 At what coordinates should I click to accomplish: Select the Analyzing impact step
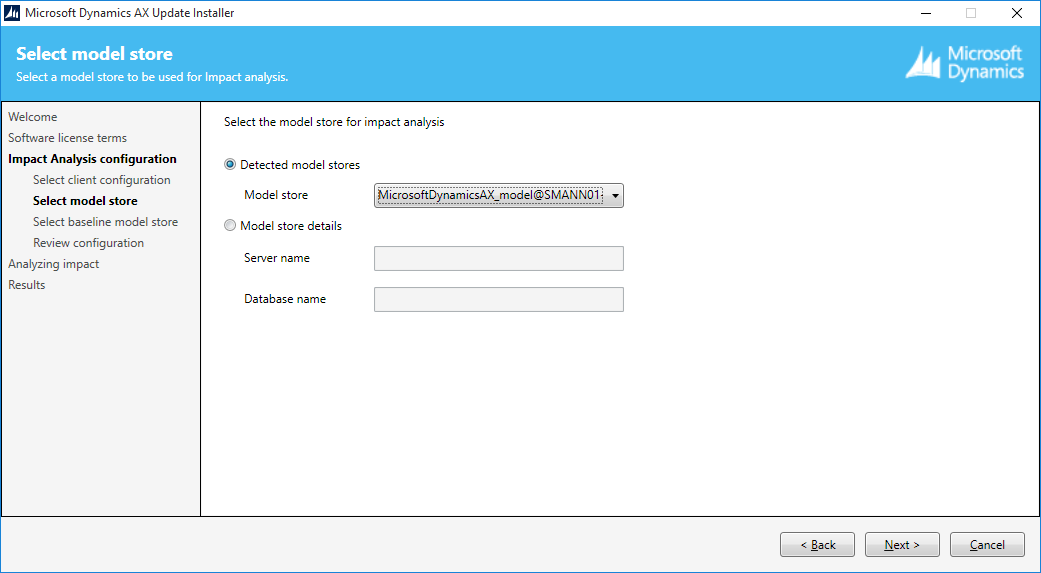(53, 264)
